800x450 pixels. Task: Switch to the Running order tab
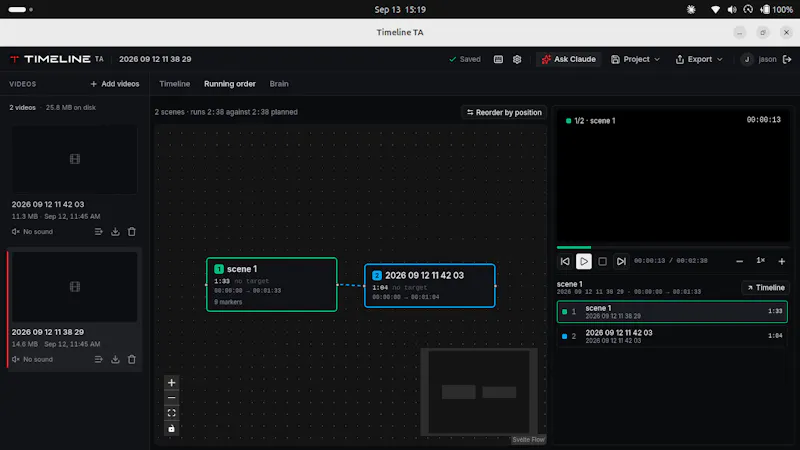tap(230, 84)
